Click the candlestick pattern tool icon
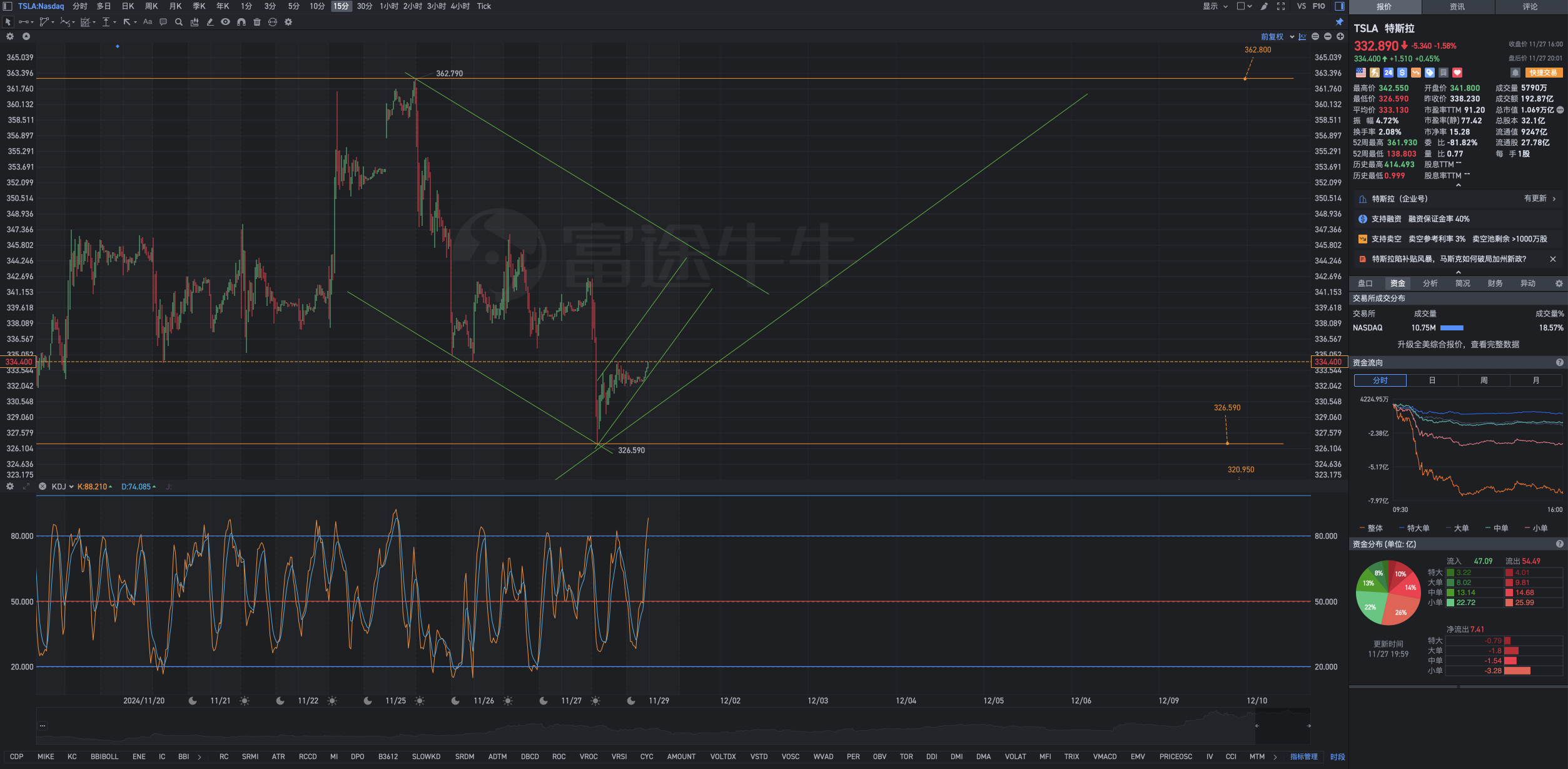Viewport: 1568px width, 769px height. (195, 22)
